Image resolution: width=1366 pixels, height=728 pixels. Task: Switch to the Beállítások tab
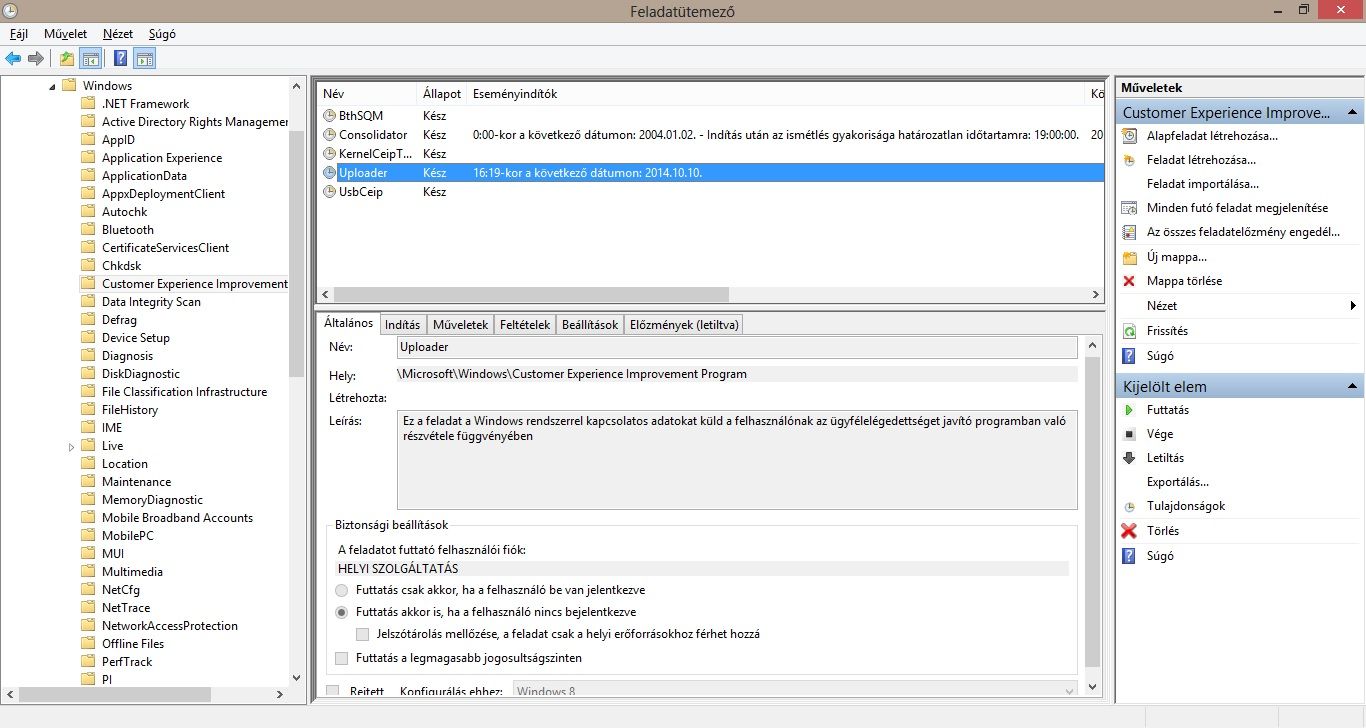click(x=590, y=325)
